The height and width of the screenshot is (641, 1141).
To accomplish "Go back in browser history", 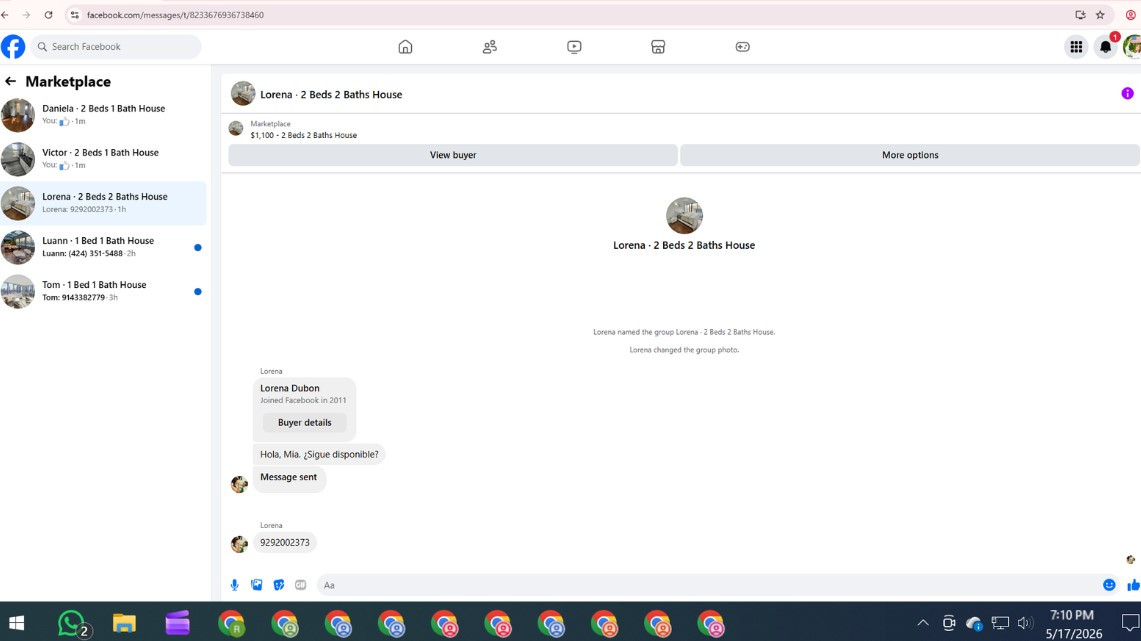I will click(5, 15).
